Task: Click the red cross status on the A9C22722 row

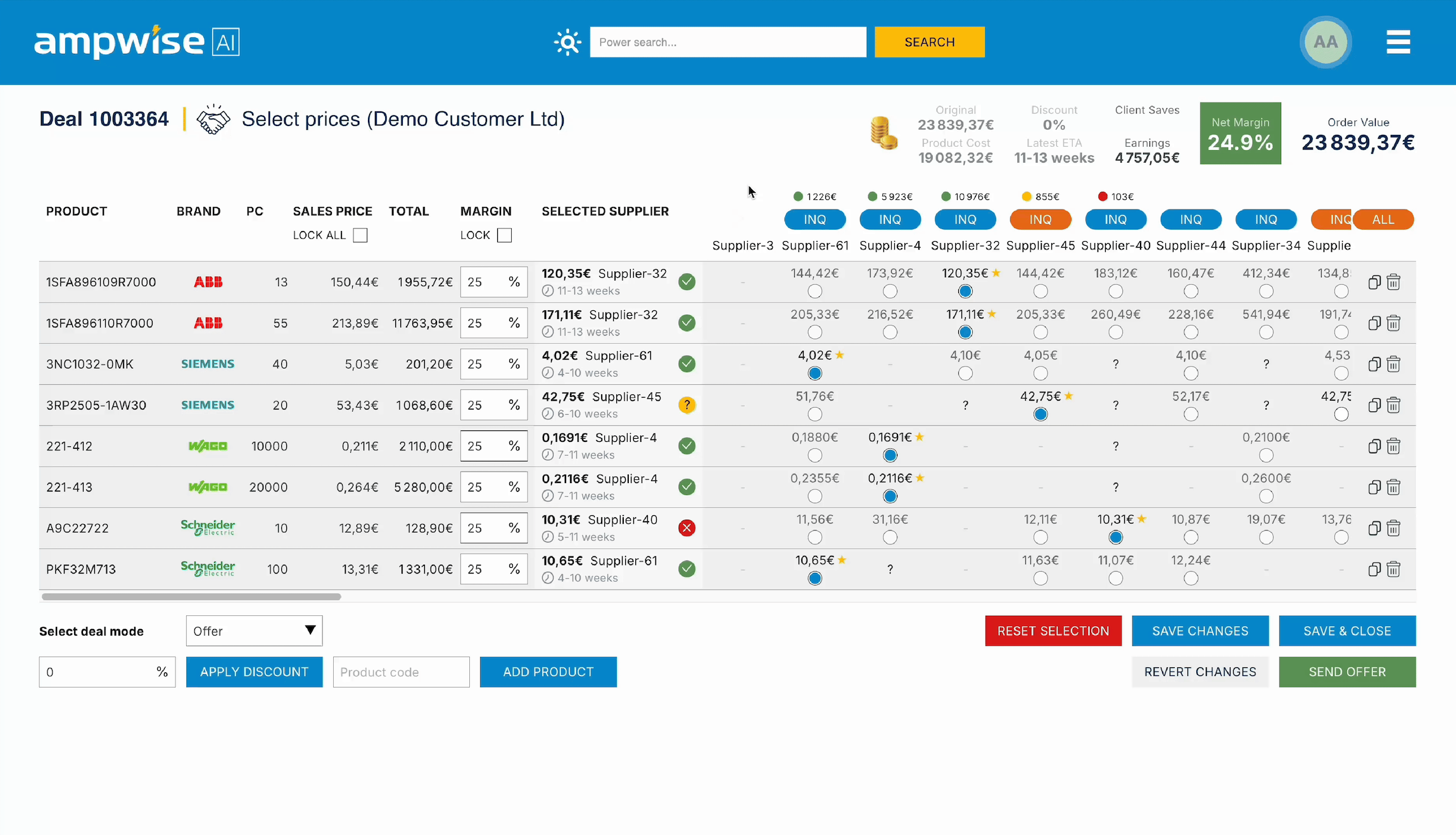Action: pos(687,527)
